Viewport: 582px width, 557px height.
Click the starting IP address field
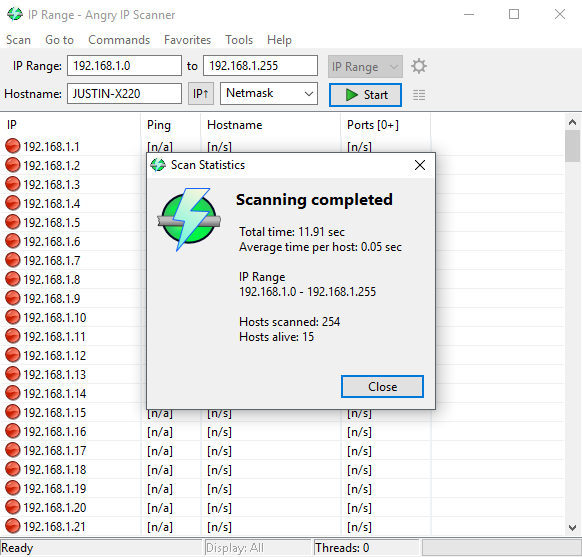click(124, 66)
